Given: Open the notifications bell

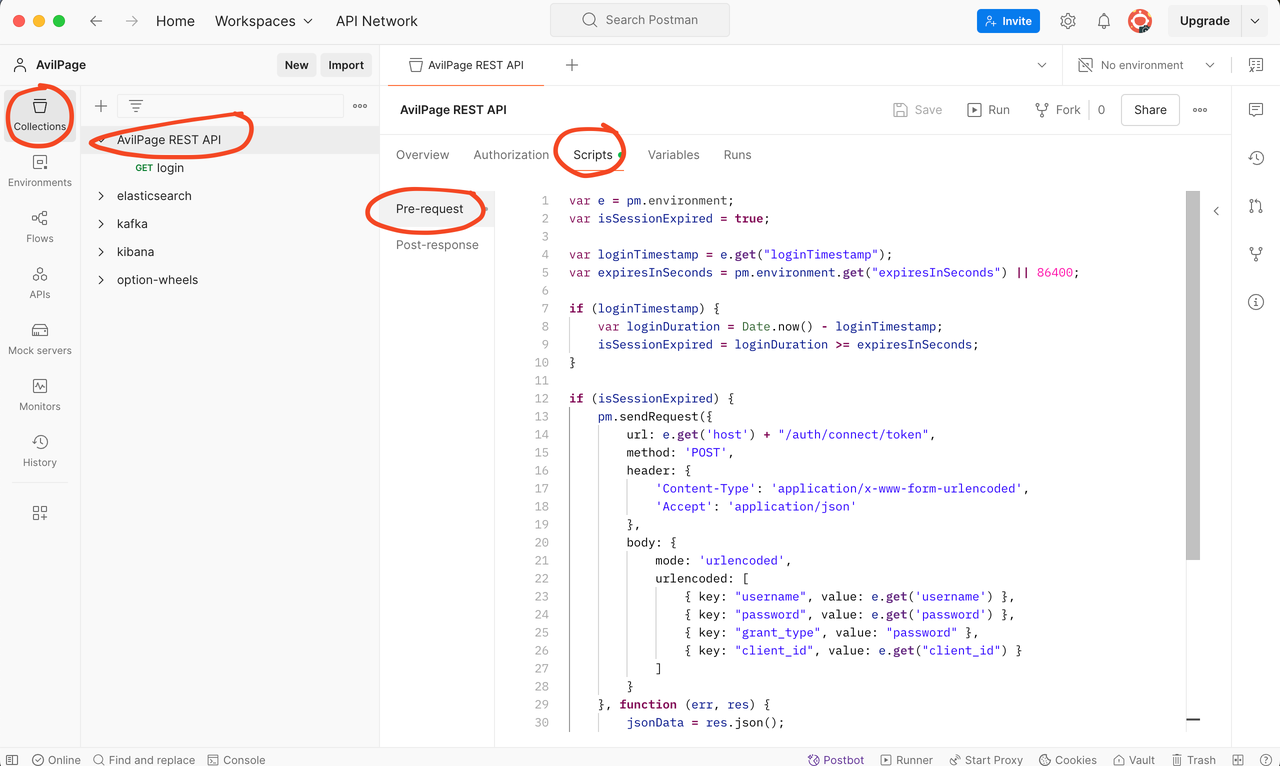Looking at the screenshot, I should (1104, 21).
